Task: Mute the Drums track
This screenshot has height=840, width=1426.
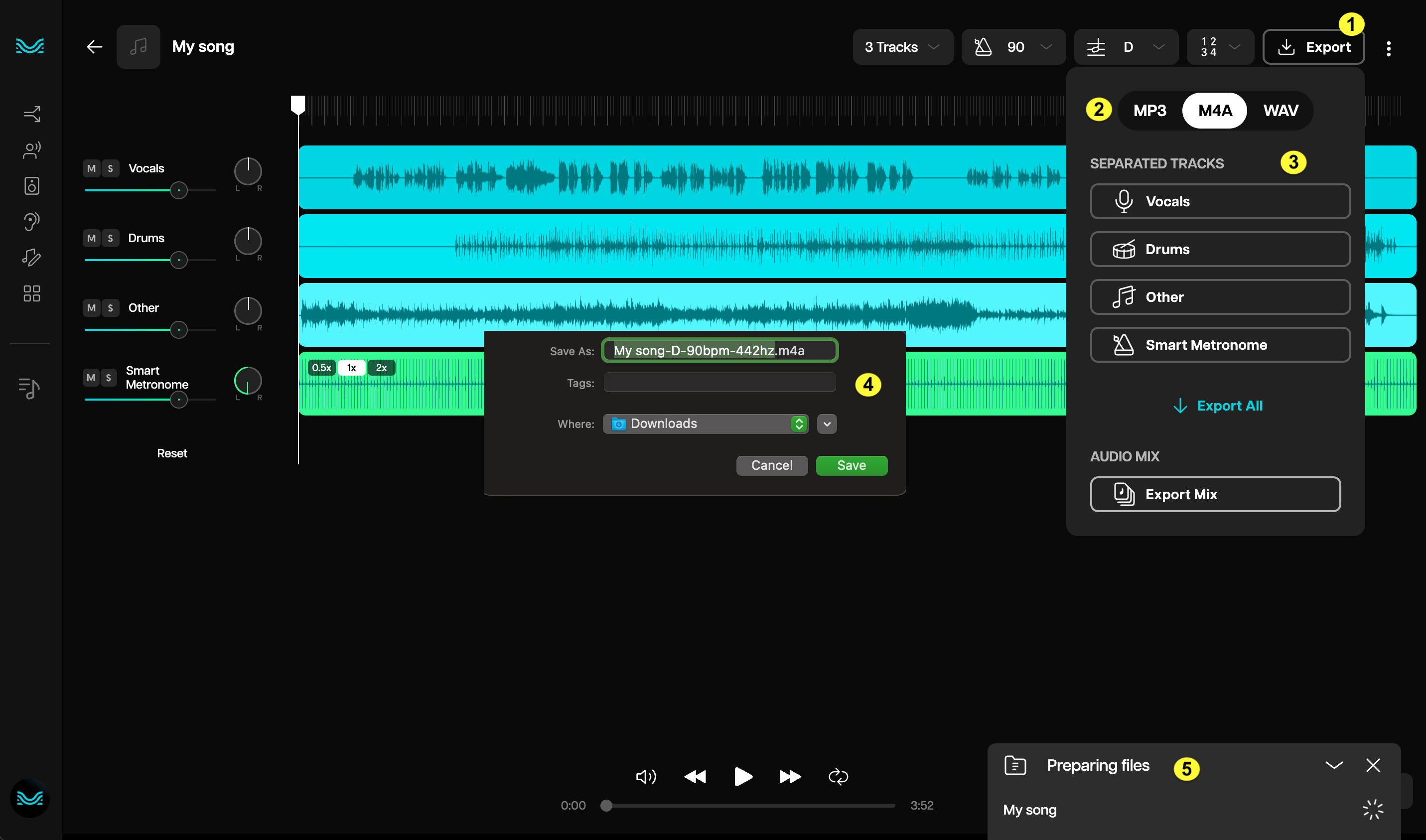Action: click(x=91, y=238)
